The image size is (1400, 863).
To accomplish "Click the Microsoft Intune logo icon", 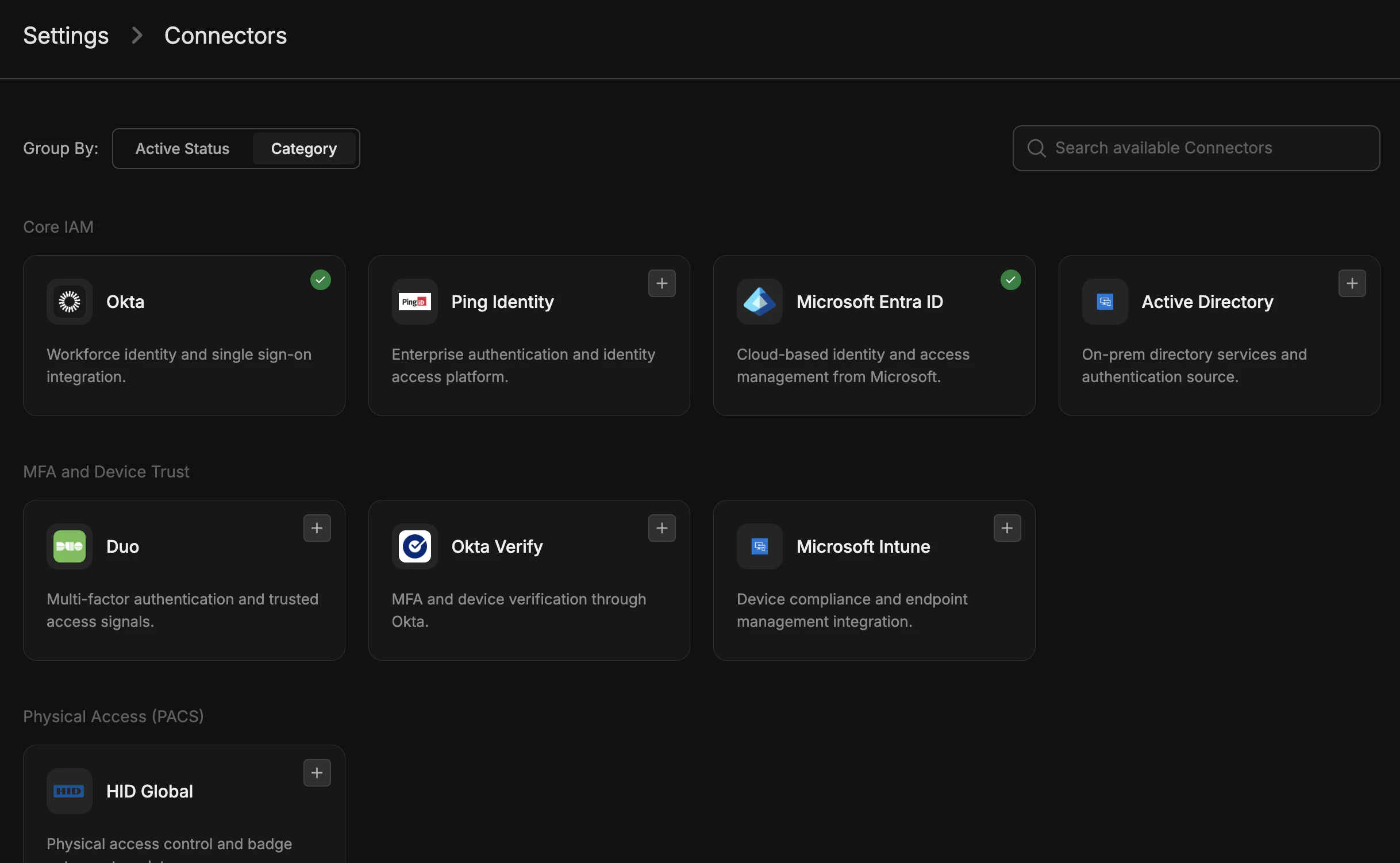I will pyautogui.click(x=760, y=546).
